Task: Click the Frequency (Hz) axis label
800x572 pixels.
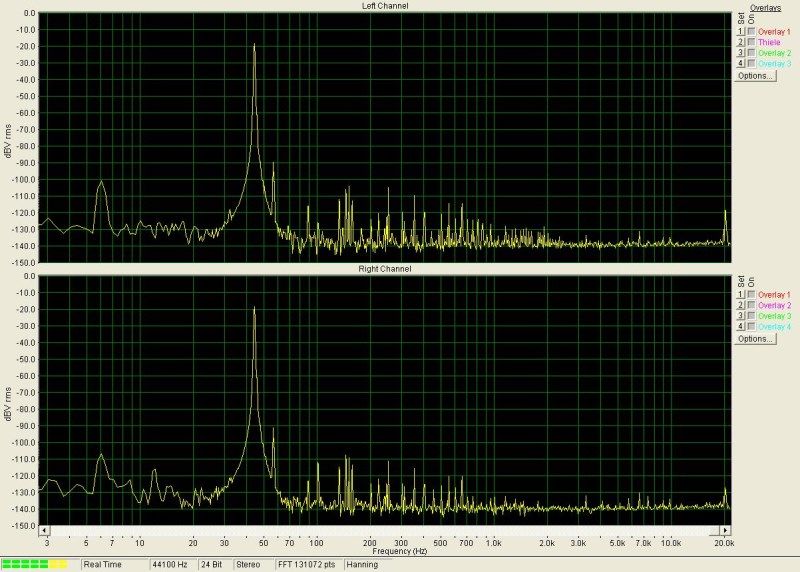Action: [x=399, y=551]
